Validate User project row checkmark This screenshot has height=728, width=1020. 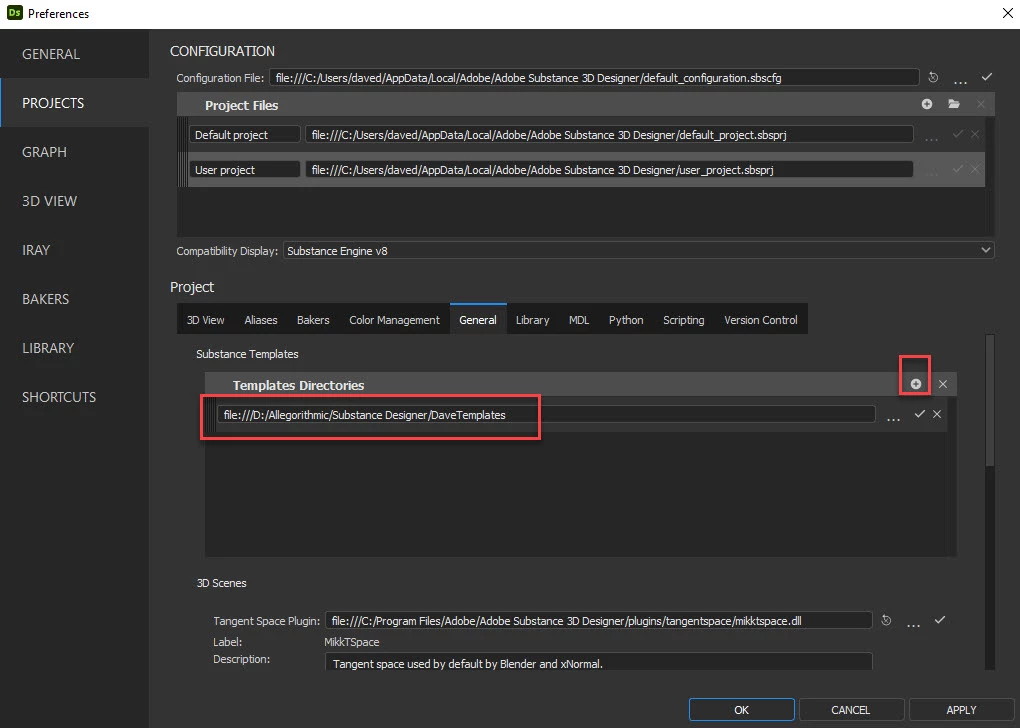point(958,169)
